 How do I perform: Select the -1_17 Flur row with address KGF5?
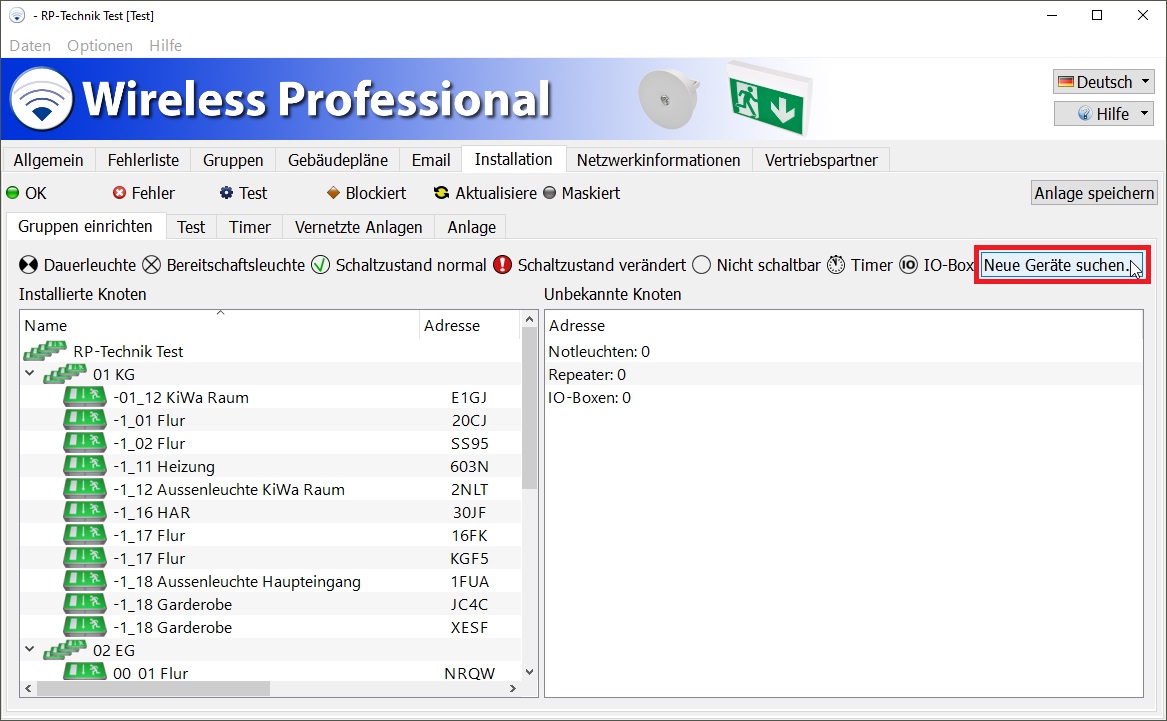coord(271,558)
